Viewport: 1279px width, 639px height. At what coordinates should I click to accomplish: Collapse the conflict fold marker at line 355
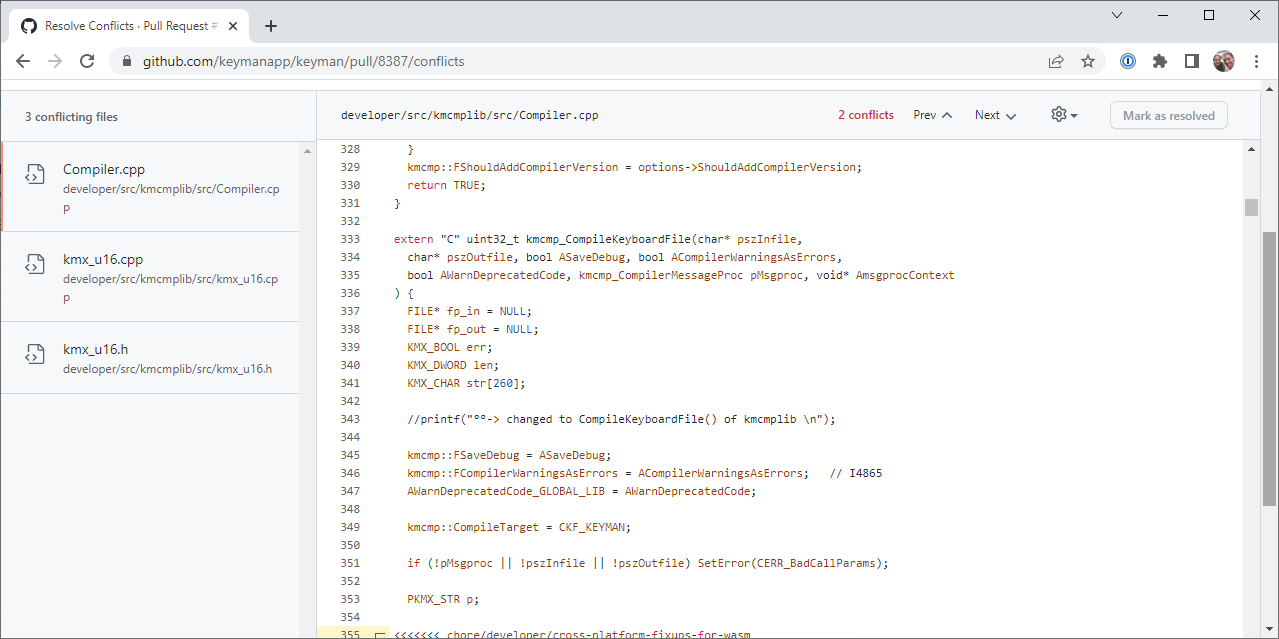(x=379, y=635)
